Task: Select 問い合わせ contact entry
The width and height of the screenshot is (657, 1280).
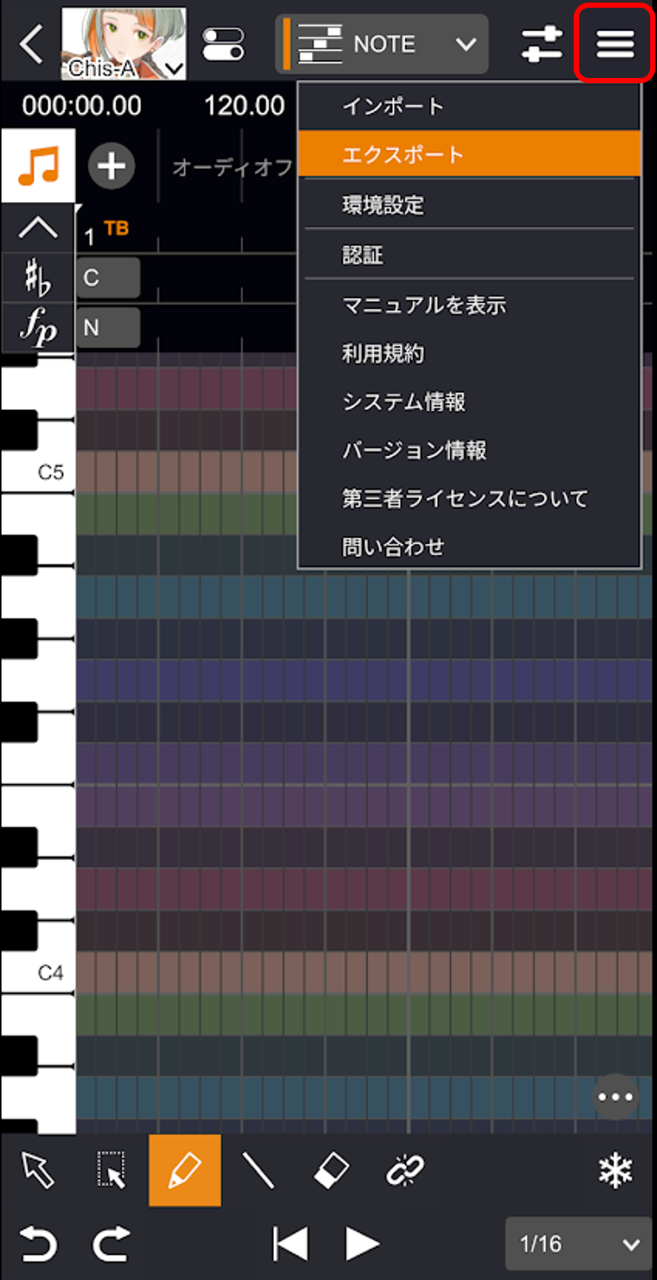Action: point(469,546)
